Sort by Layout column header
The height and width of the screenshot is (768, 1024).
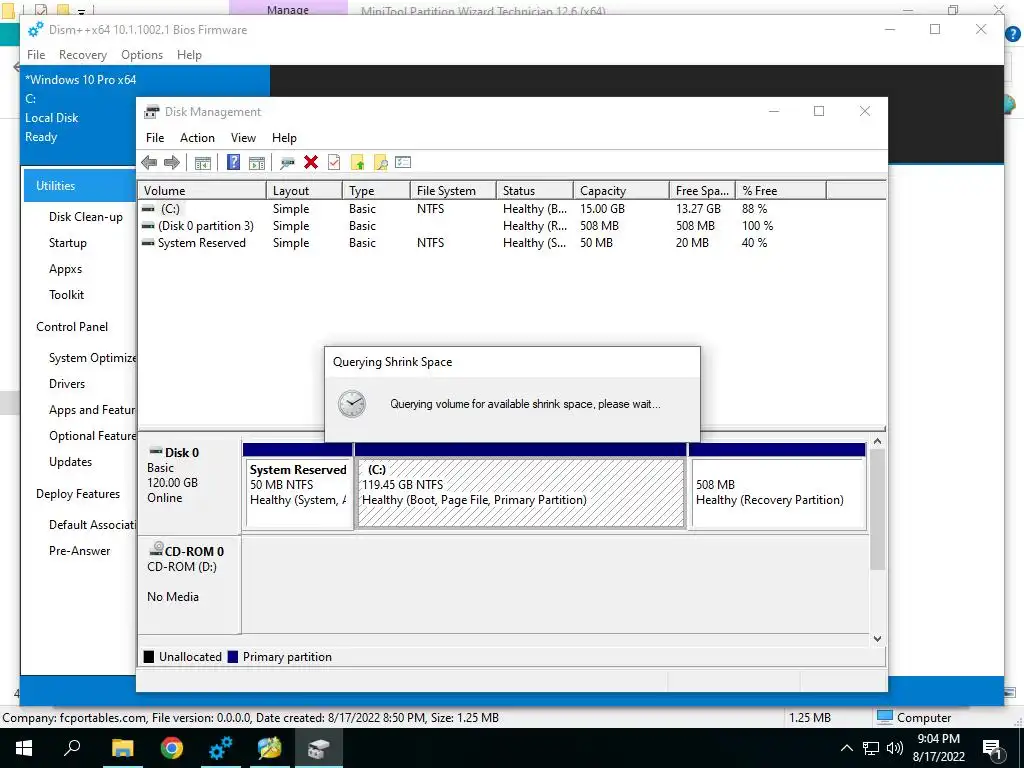[304, 191]
